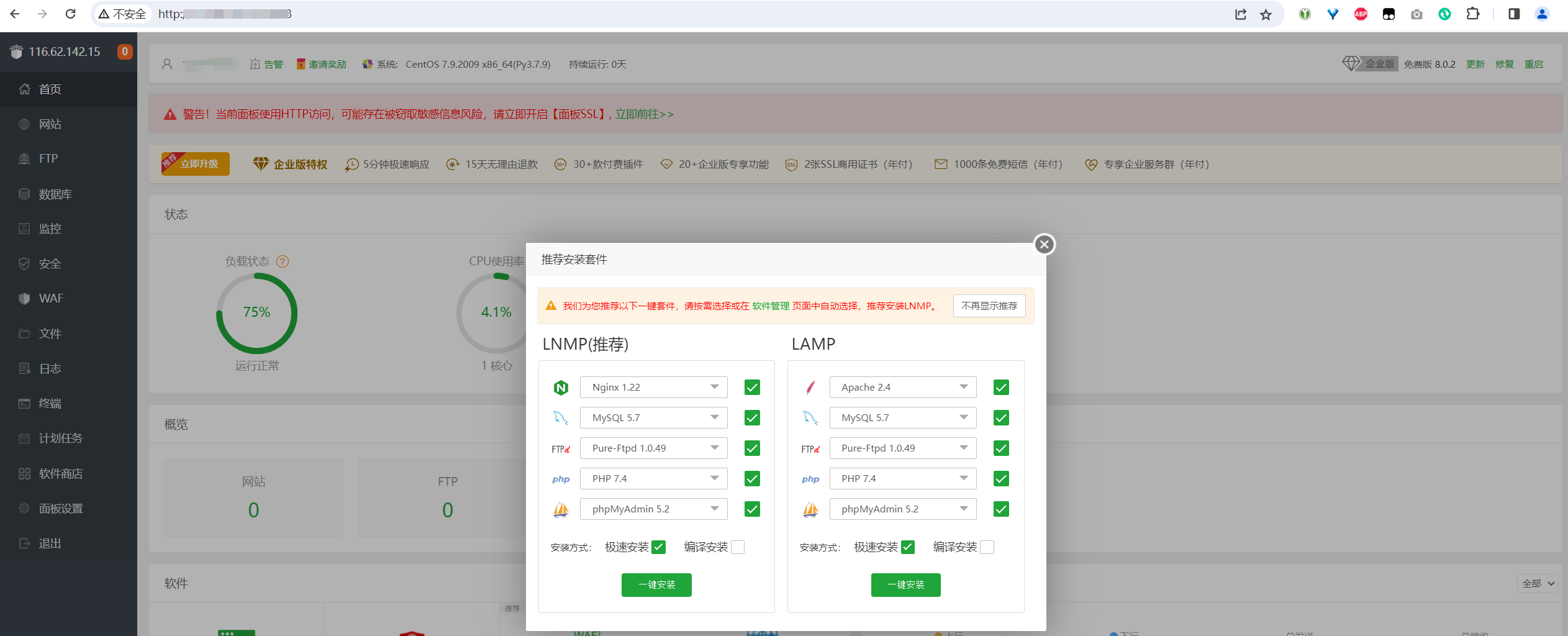This screenshot has width=1568, height=636.
Task: Click the side panel browser icon
Action: click(x=1513, y=14)
